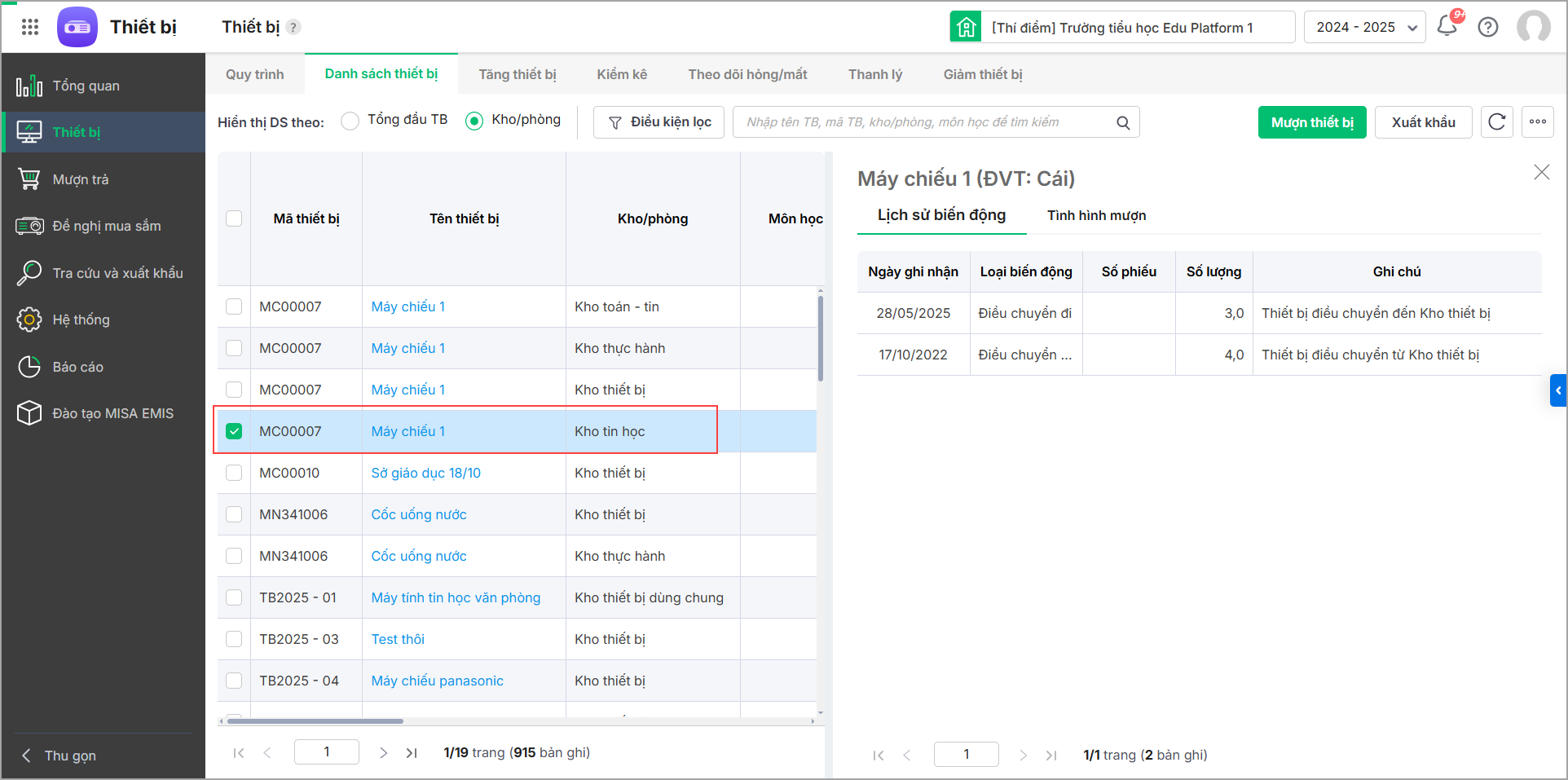The image size is (1568, 780).
Task: Open the notifications bell
Action: (1447, 26)
